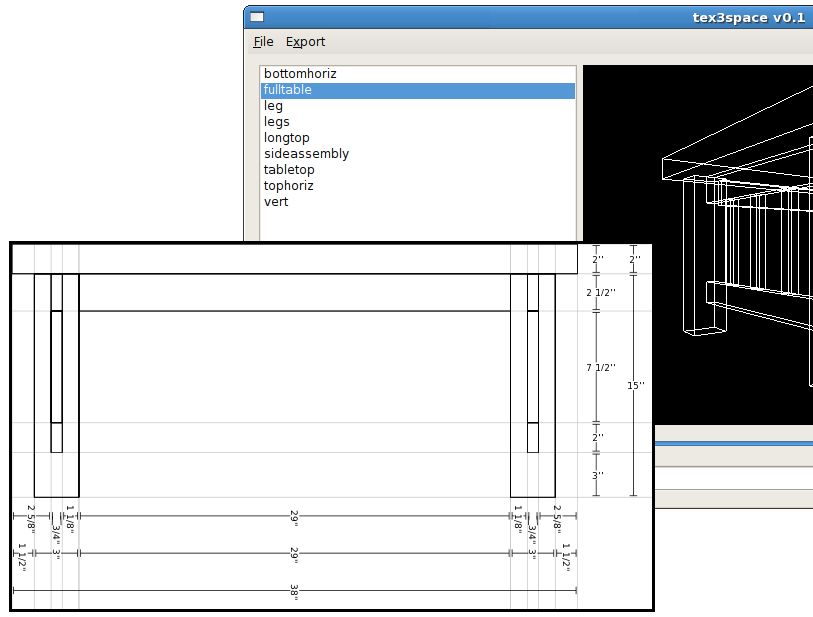Viewport: 813px width, 617px height.
Task: Choose the leg item in the list
Action: 273,106
